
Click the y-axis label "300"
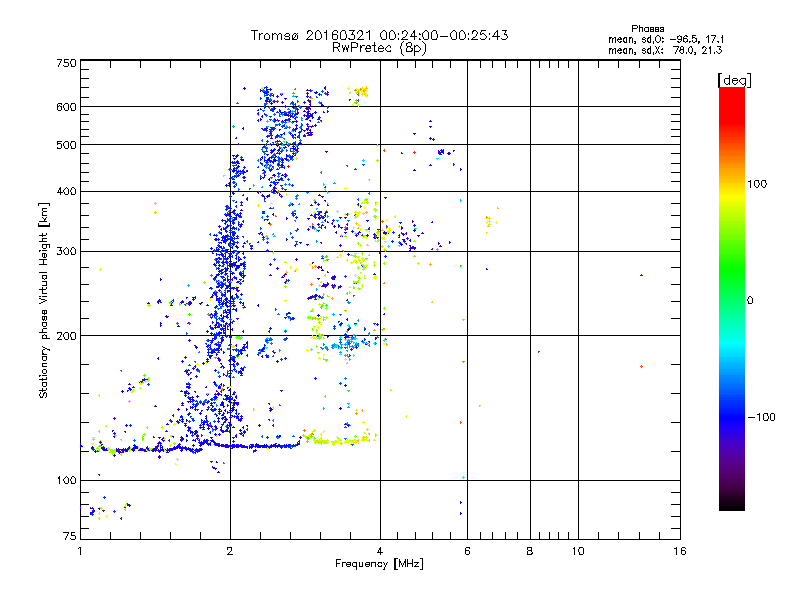tap(66, 252)
